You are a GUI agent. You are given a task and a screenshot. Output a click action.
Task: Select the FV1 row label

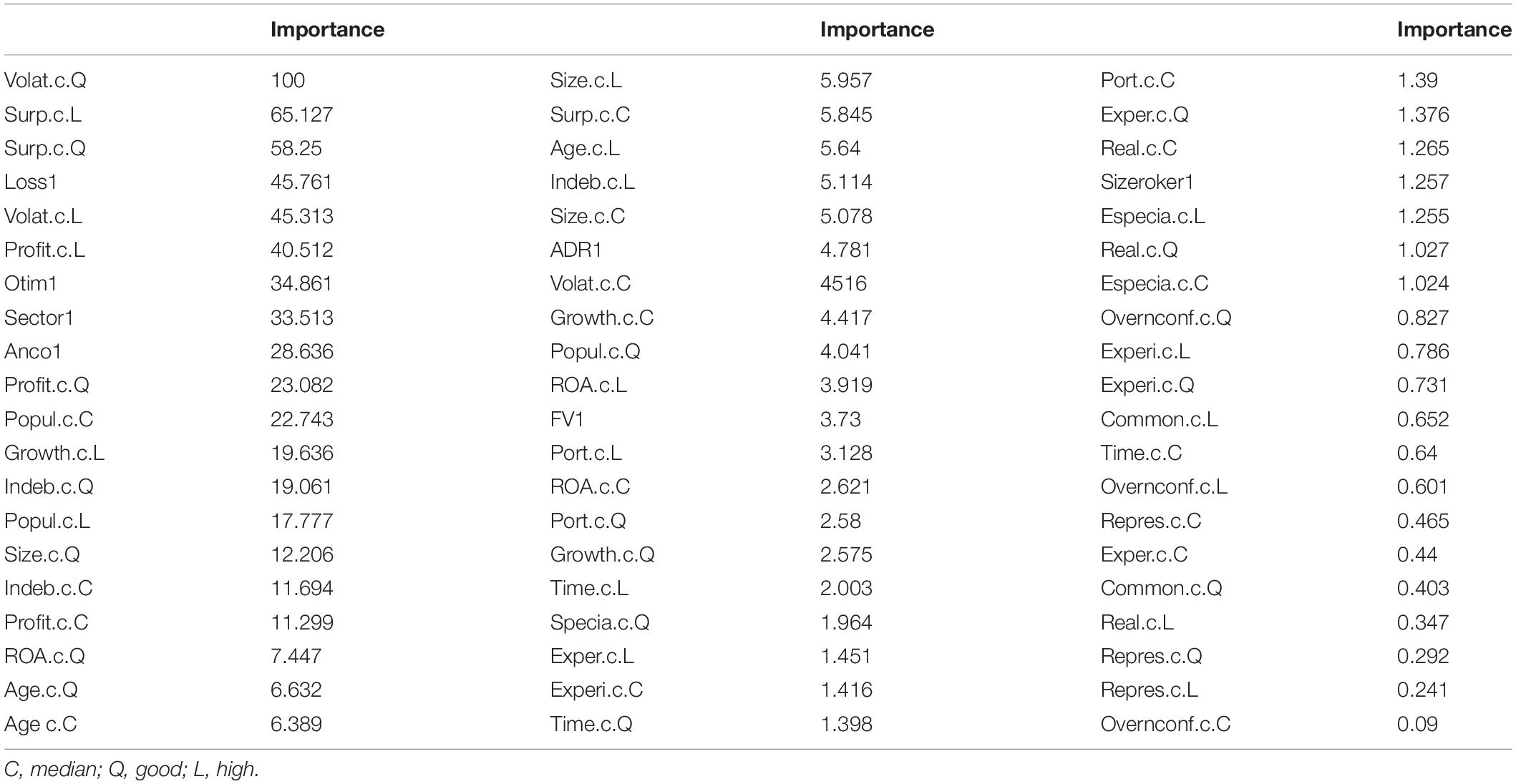point(567,419)
